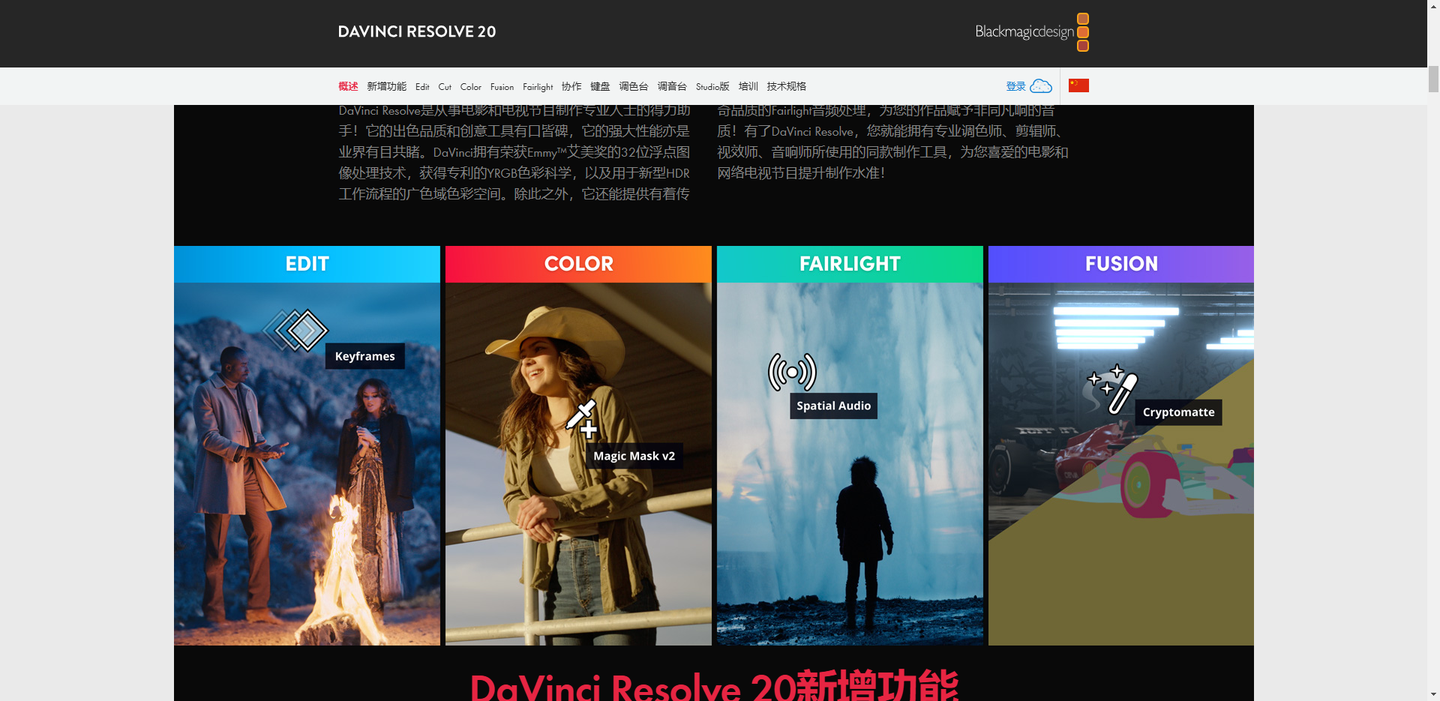This screenshot has width=1440, height=701.
Task: Go to the Cut nav item
Action: pos(445,87)
